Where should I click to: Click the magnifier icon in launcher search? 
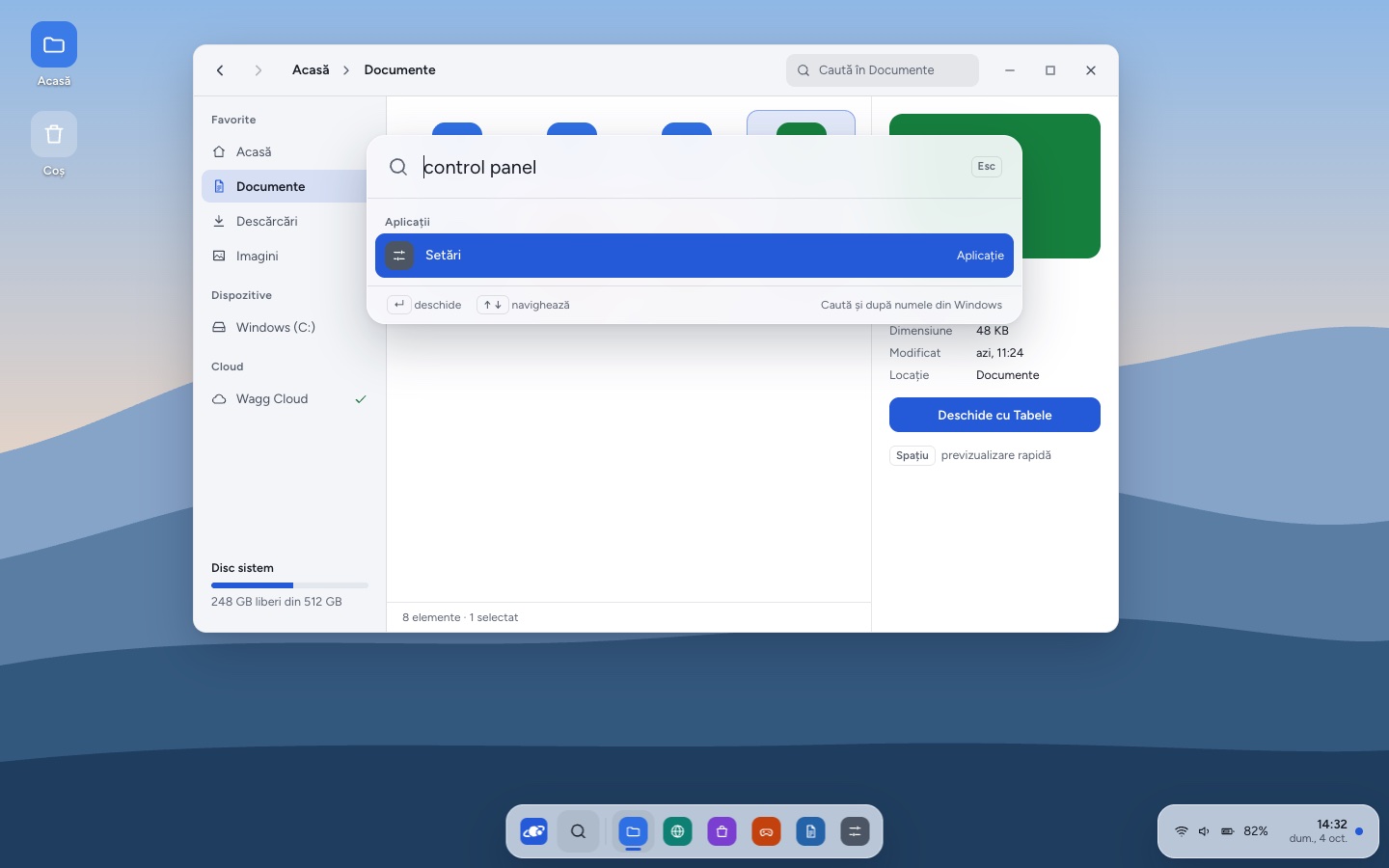[x=398, y=167]
